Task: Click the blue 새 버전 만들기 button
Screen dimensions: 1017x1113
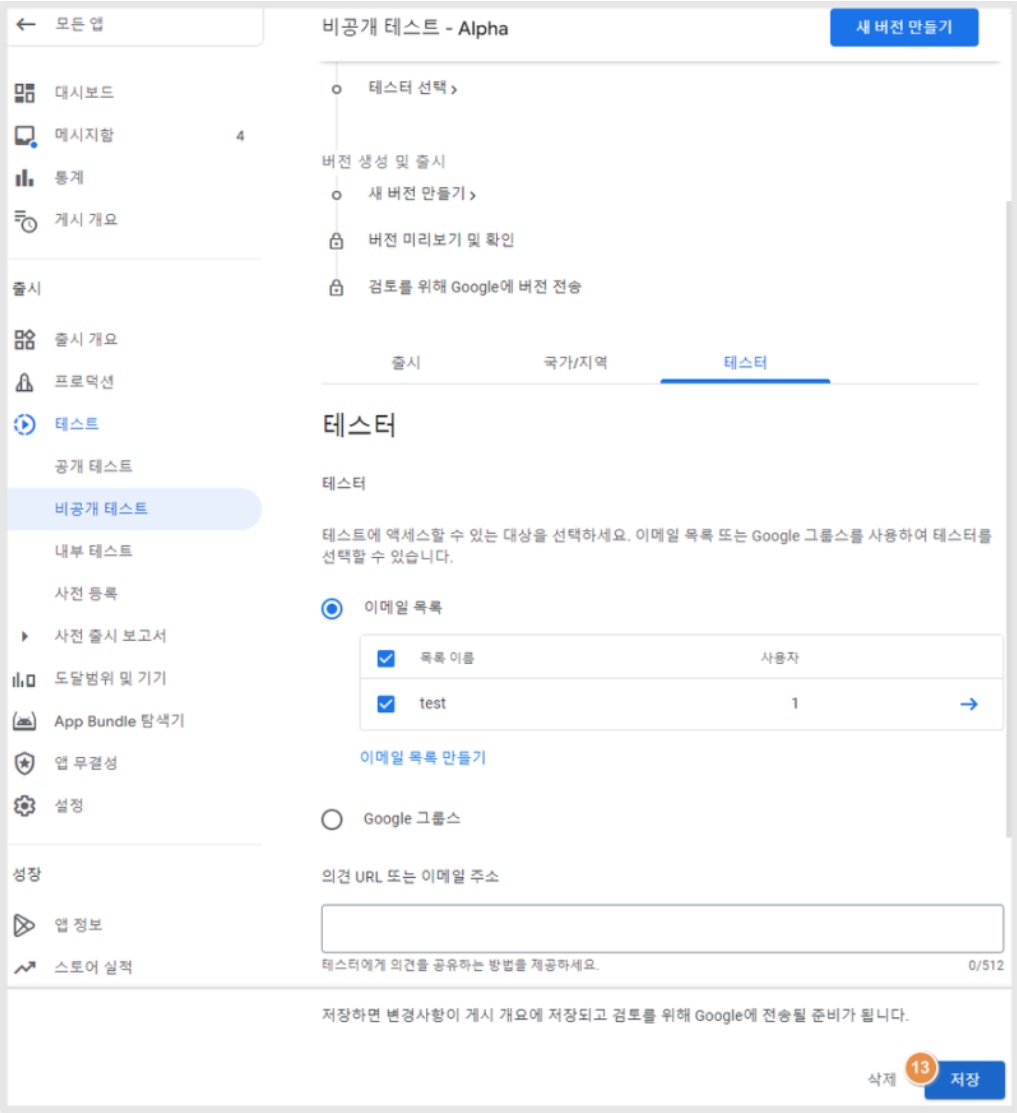Action: [x=904, y=28]
